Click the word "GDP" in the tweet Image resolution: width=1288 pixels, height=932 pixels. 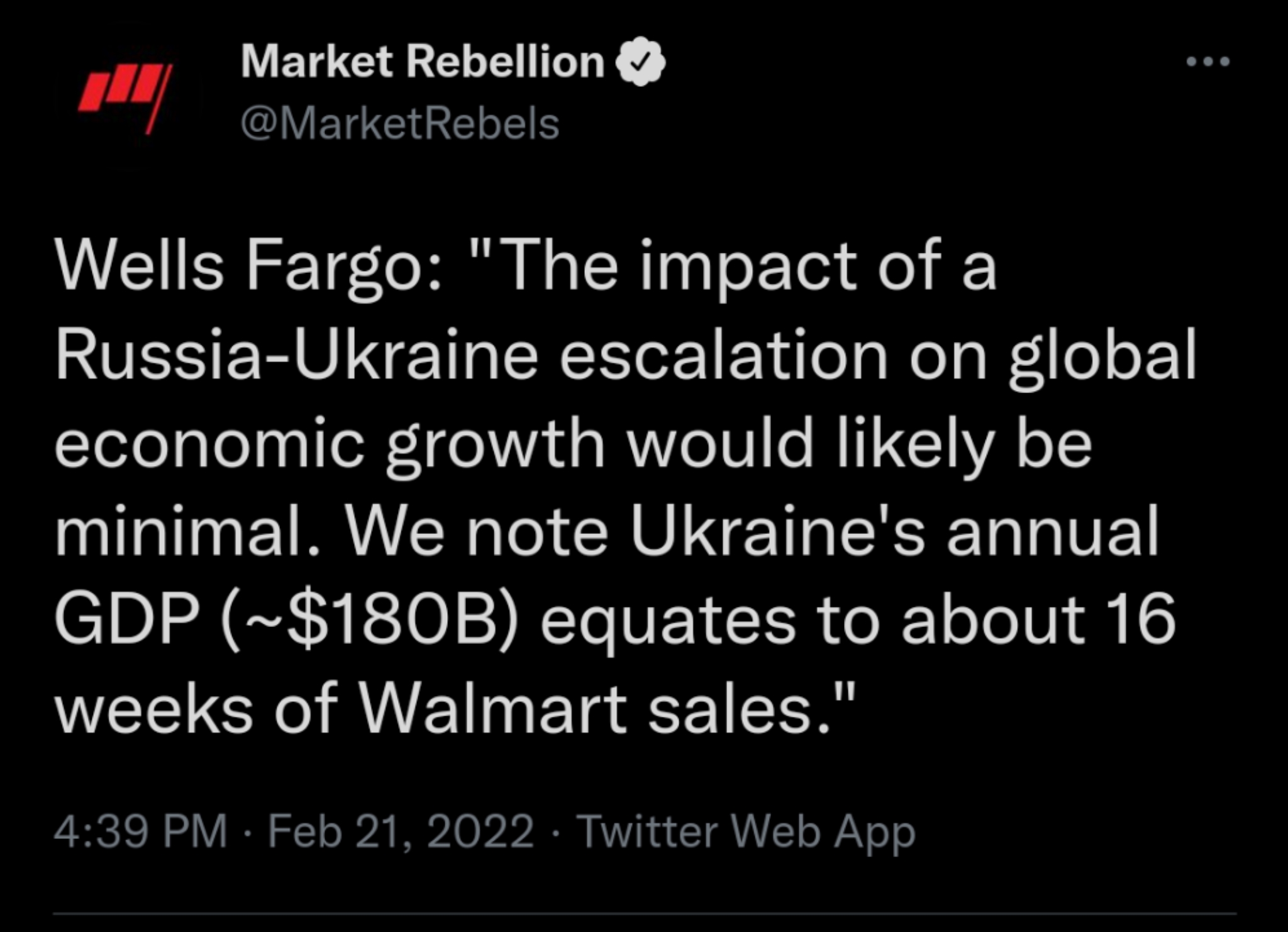[127, 619]
